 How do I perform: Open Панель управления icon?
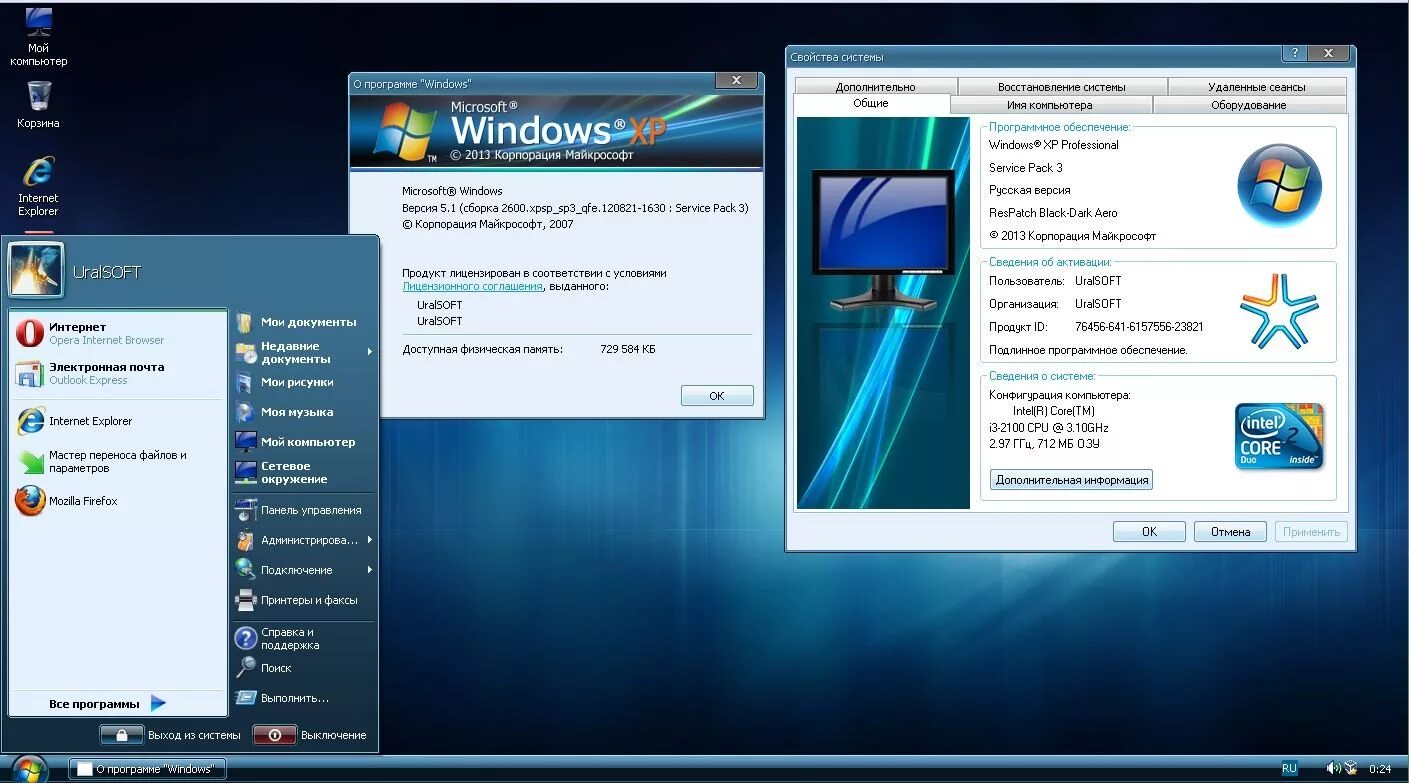click(x=245, y=510)
